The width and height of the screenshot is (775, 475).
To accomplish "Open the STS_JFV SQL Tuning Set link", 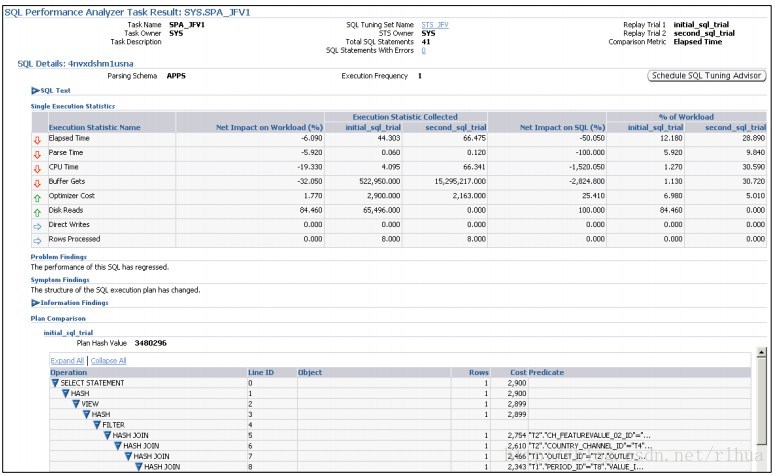I will click(x=435, y=25).
